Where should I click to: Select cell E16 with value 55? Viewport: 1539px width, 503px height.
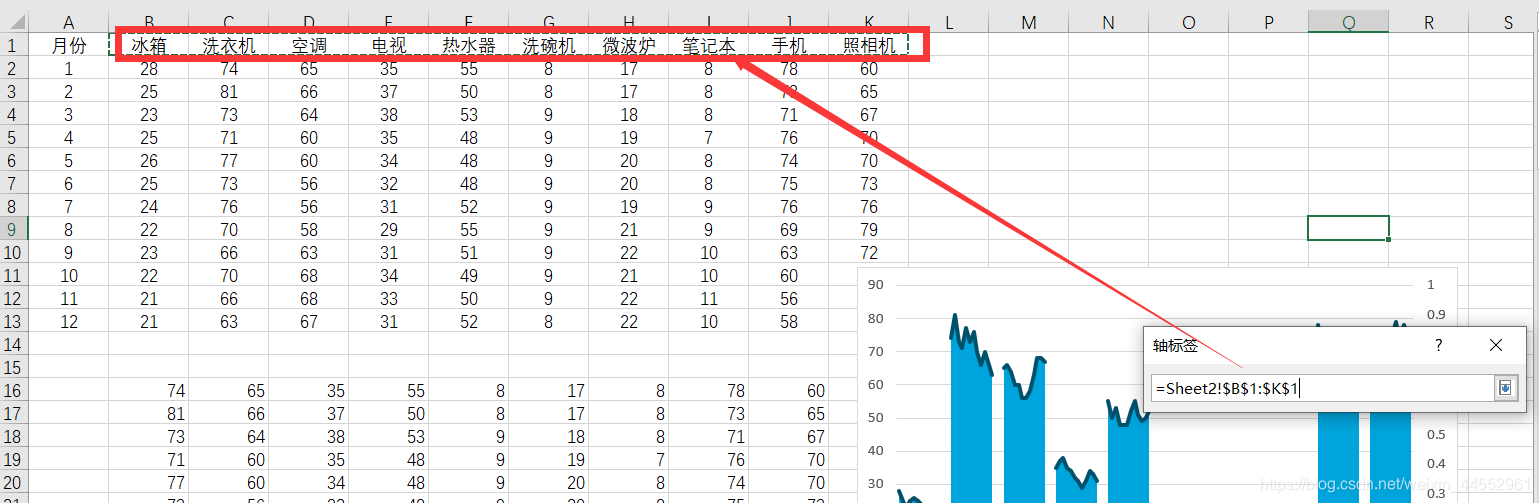[x=389, y=391]
